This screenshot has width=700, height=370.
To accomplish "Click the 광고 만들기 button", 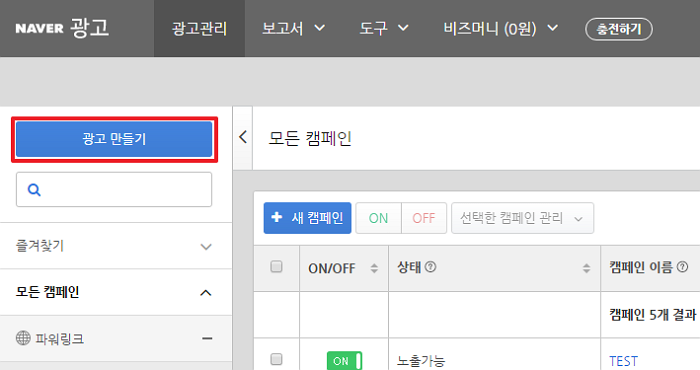I will (x=114, y=139).
